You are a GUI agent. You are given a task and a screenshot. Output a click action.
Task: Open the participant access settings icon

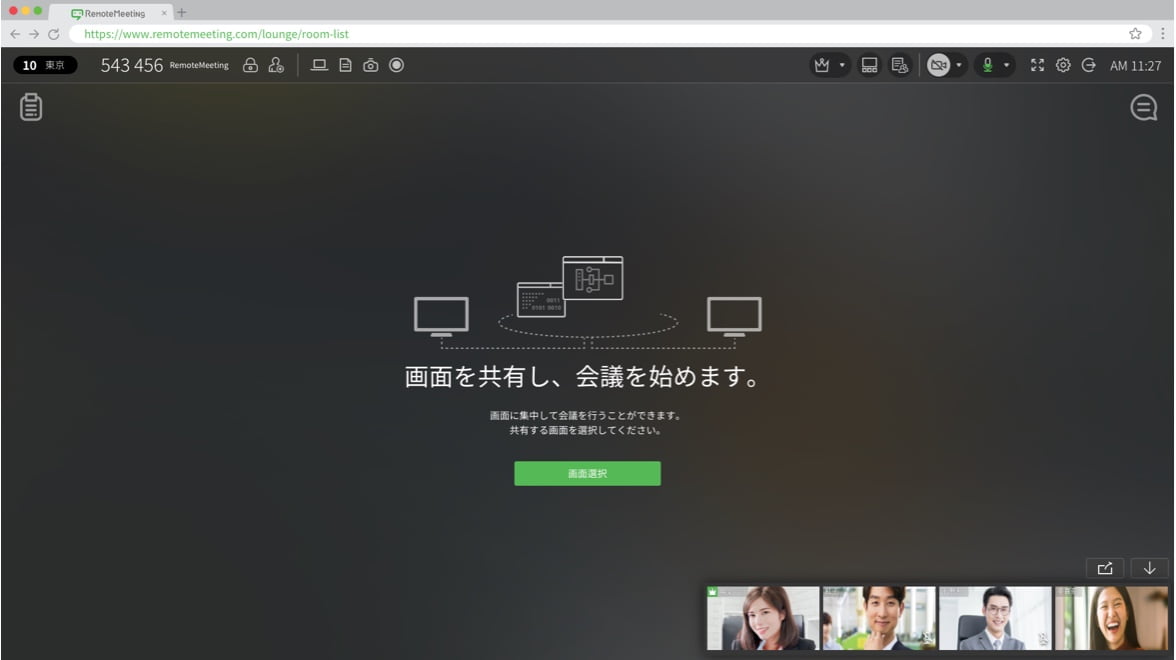(276, 65)
